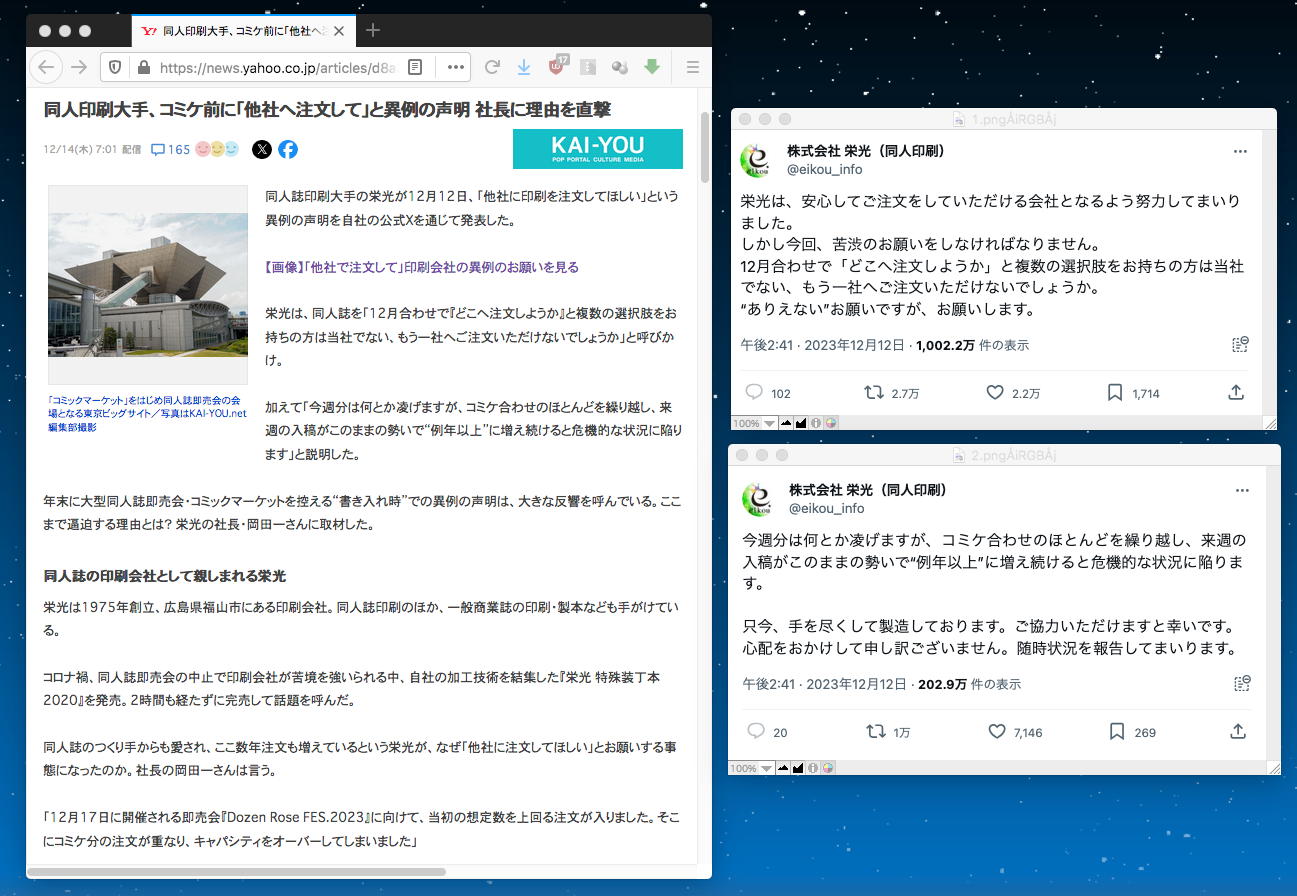Open the Firefox hamburger menu
1297x896 pixels.
(692, 67)
